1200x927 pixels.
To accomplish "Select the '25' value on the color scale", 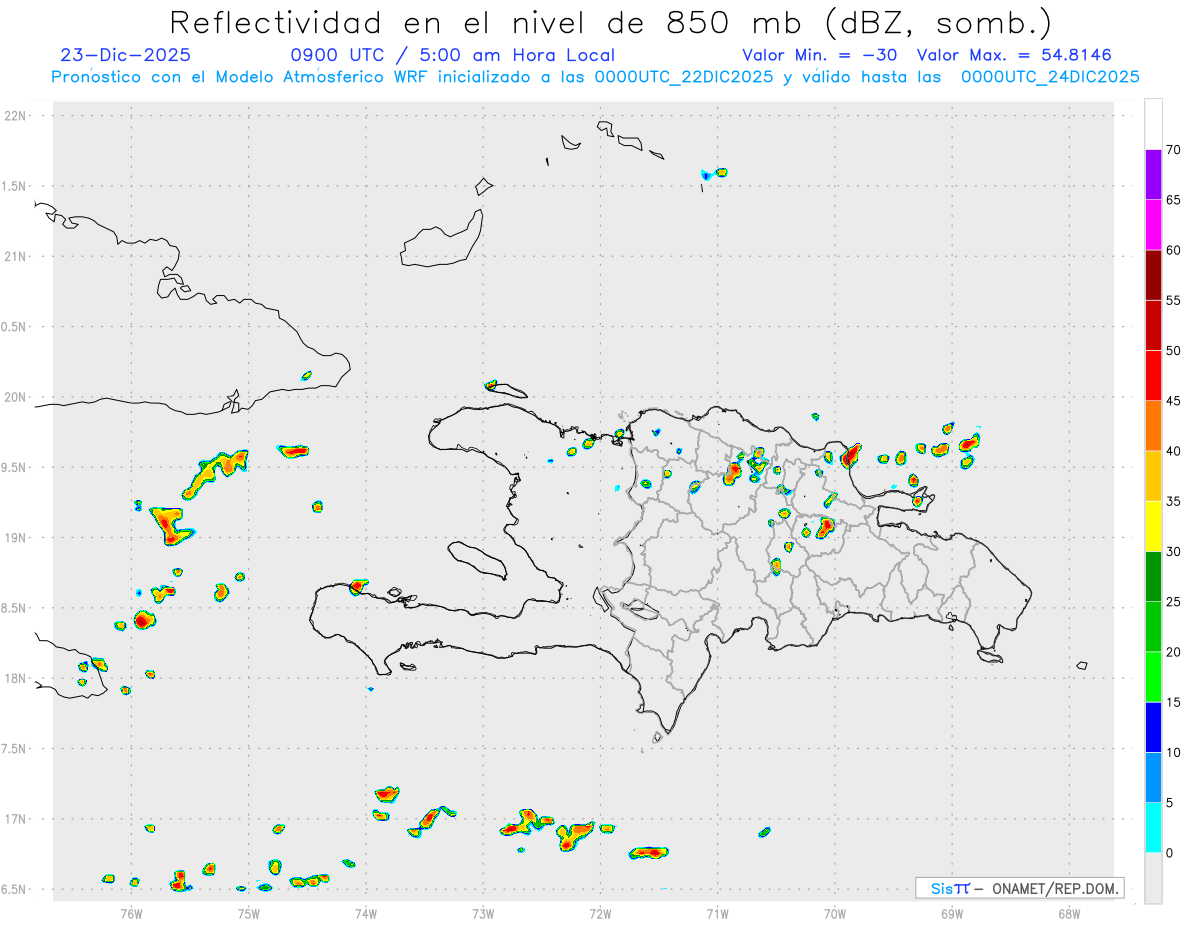I will tap(1173, 602).
